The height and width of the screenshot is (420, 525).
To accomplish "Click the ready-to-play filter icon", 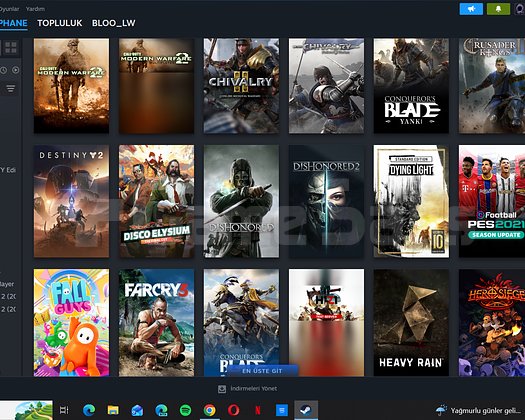I will coord(16,70).
